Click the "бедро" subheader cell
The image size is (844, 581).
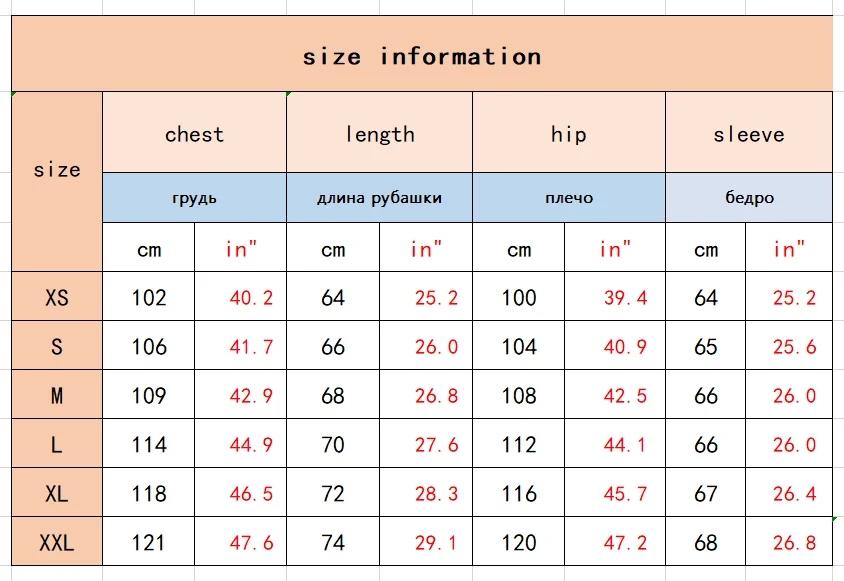pos(749,198)
